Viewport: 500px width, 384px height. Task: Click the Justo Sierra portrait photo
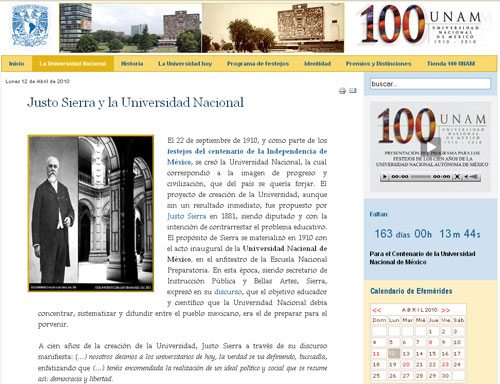tap(91, 213)
